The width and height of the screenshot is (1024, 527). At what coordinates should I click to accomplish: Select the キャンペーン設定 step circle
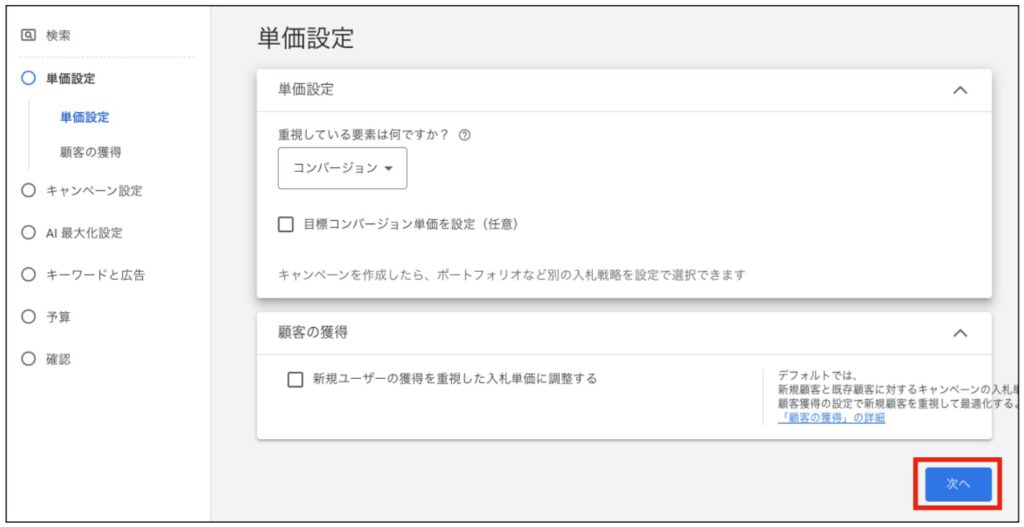pyautogui.click(x=28, y=190)
